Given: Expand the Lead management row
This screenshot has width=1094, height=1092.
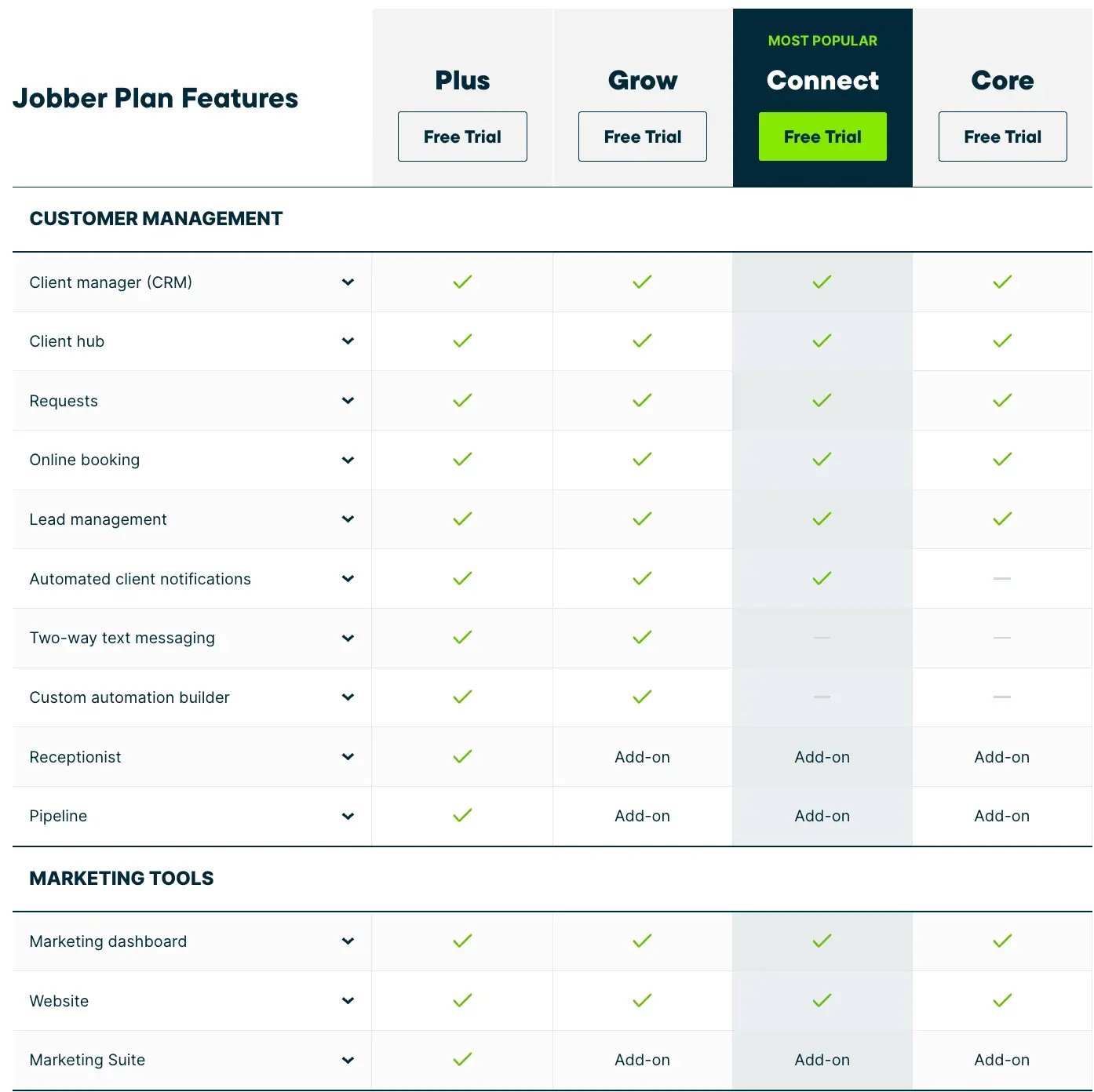Looking at the screenshot, I should [348, 519].
